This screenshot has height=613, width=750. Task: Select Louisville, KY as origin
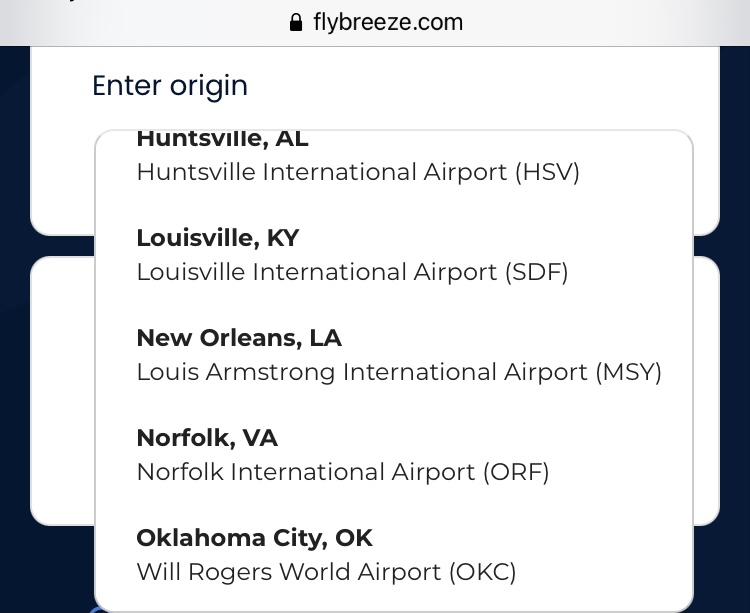pos(217,238)
